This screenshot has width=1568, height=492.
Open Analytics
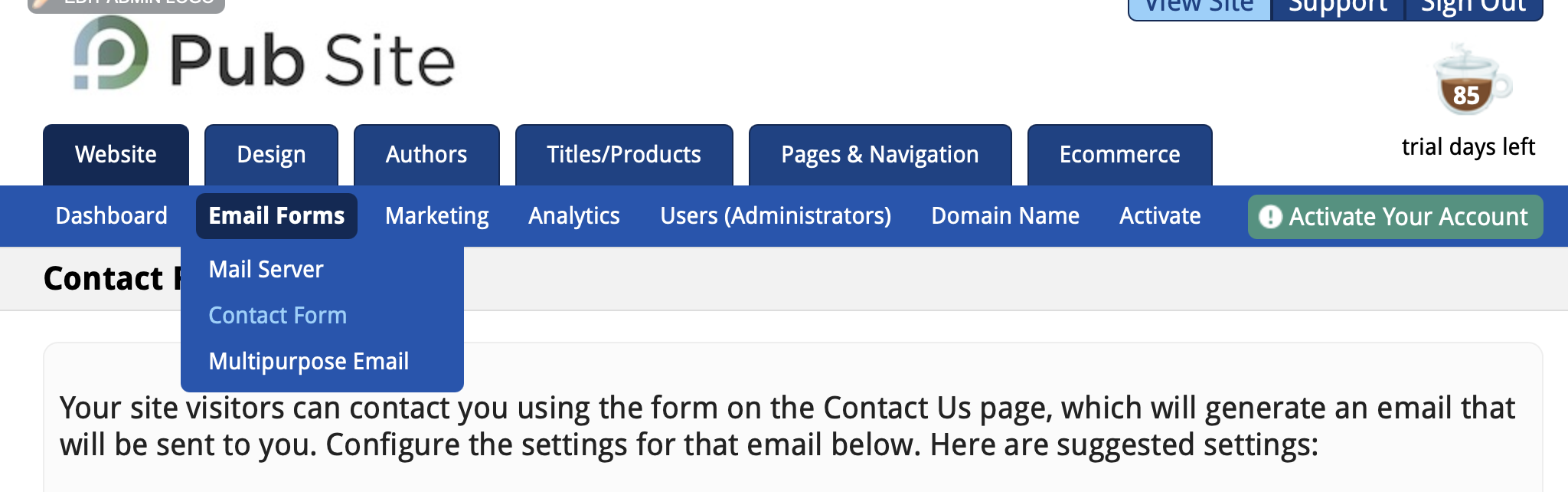tap(573, 215)
